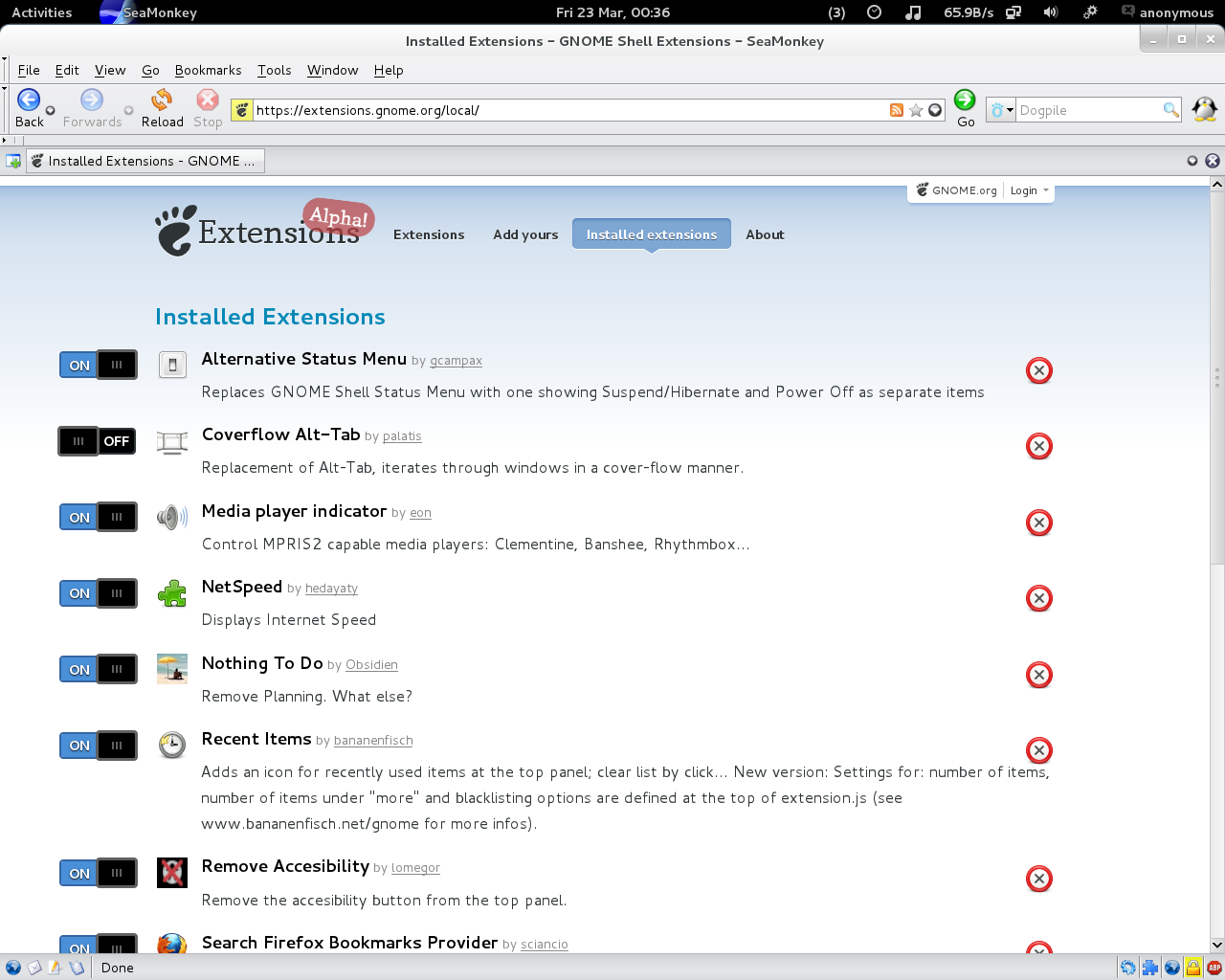The image size is (1225, 980).
Task: Open a new tab with the new-tab icon
Action: 13,161
